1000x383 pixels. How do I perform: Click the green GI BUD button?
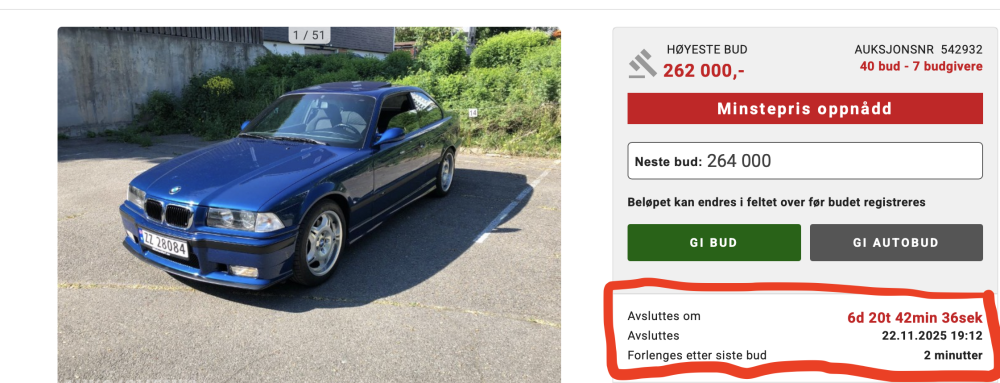pos(714,242)
